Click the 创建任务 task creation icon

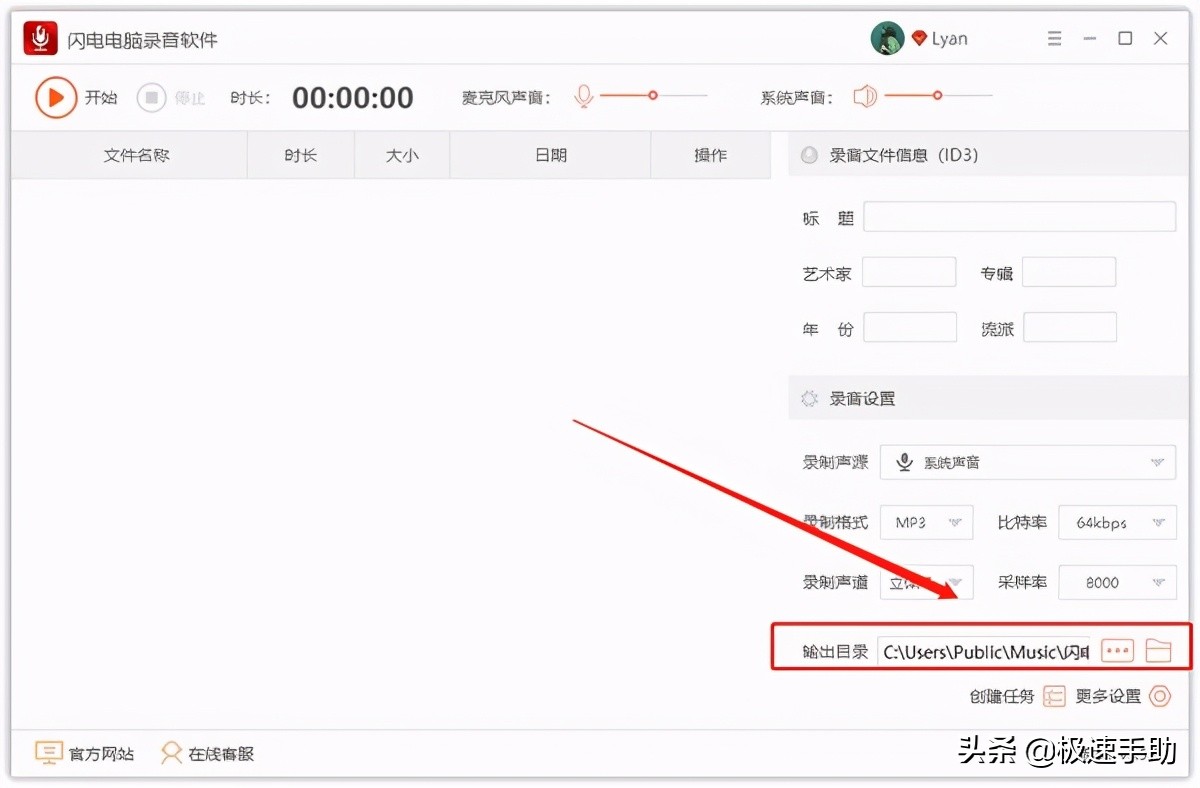(x=1054, y=696)
